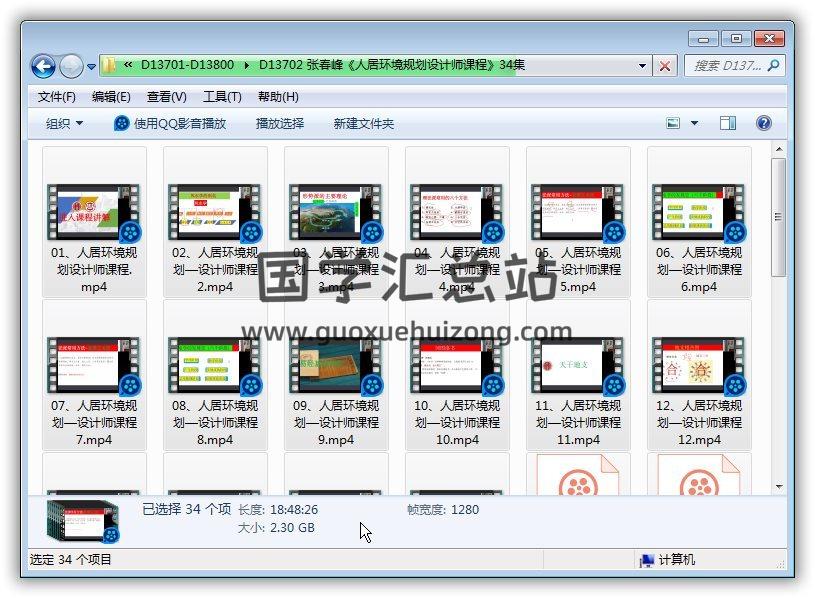Click the 播放选择 toolbar button
815x598 pixels.
click(x=279, y=123)
